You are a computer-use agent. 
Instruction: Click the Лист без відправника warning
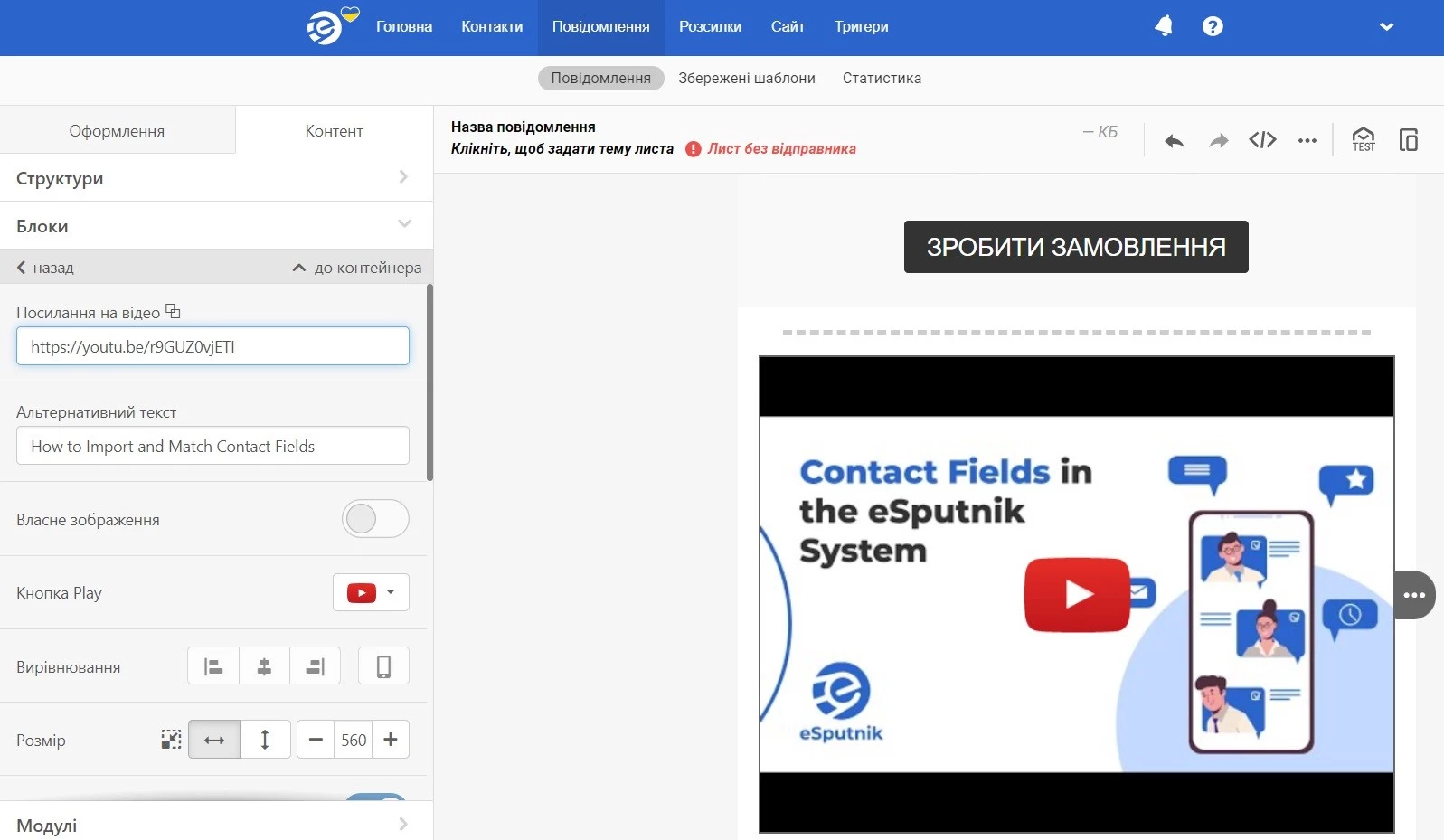click(781, 148)
